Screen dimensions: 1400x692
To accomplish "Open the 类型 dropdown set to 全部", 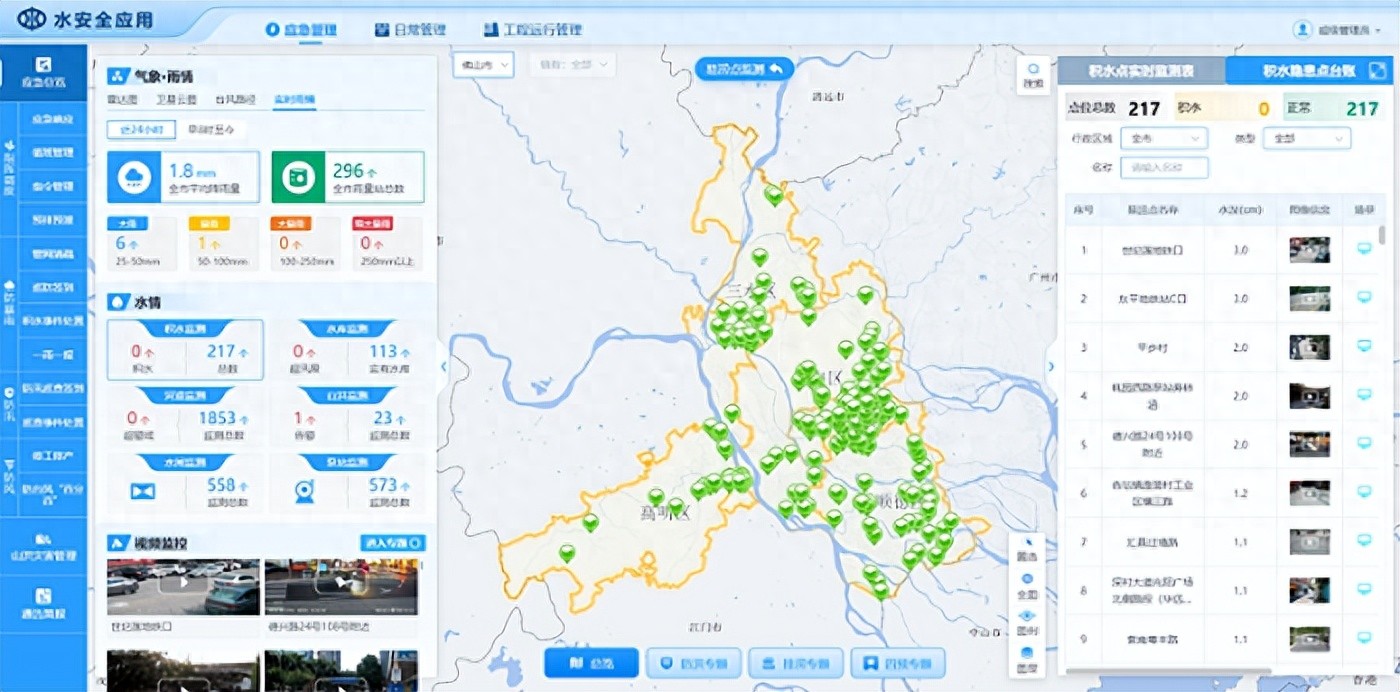I will tap(1306, 138).
